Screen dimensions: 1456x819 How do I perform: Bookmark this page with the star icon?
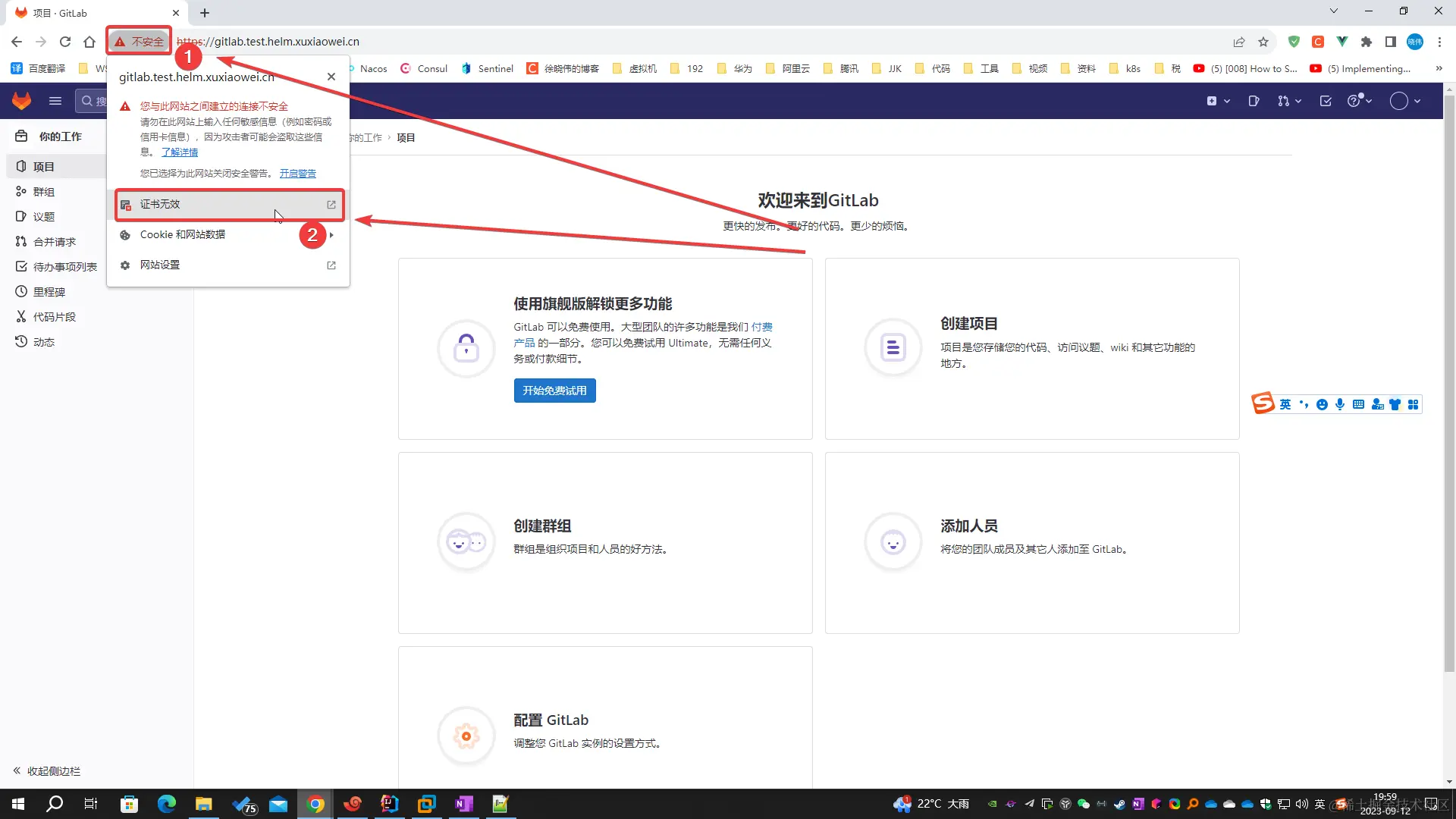click(1263, 42)
